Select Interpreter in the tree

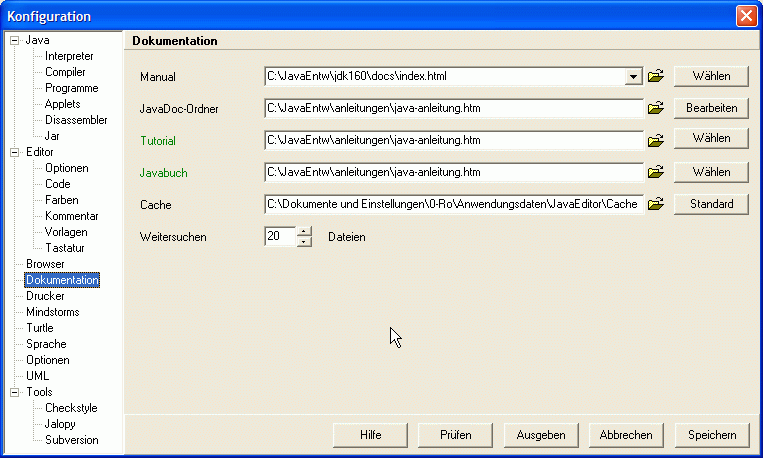69,56
